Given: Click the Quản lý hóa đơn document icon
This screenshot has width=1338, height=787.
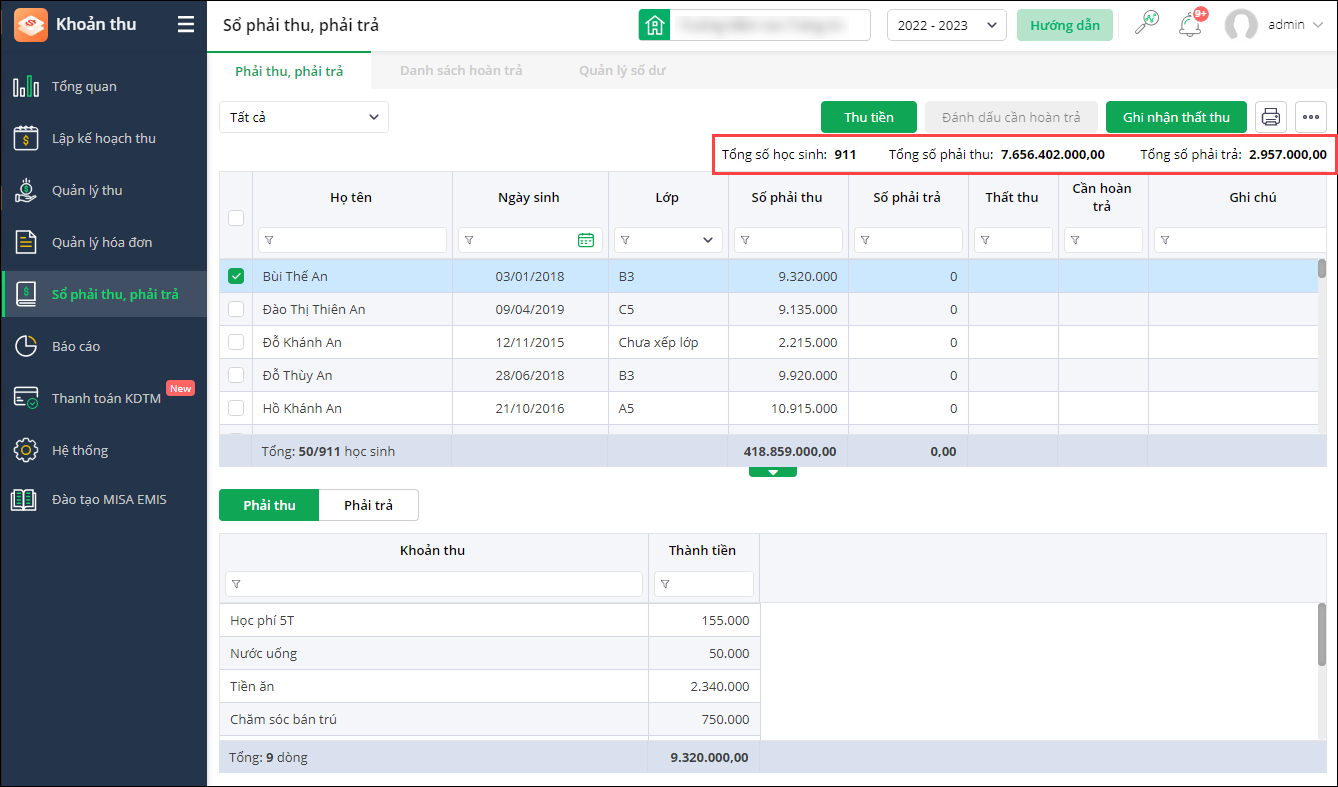Looking at the screenshot, I should [26, 242].
